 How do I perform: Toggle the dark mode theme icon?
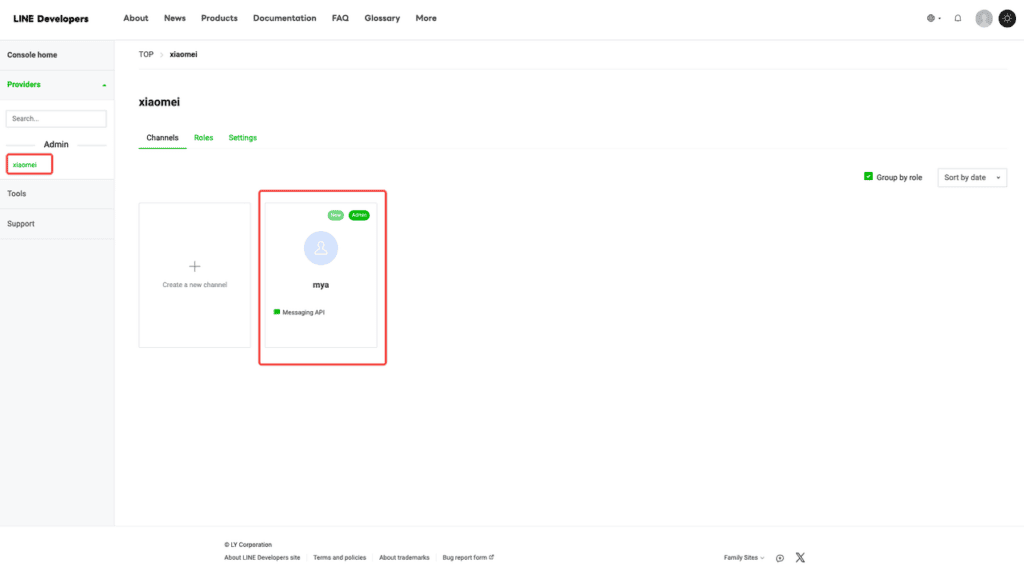pyautogui.click(x=1007, y=18)
